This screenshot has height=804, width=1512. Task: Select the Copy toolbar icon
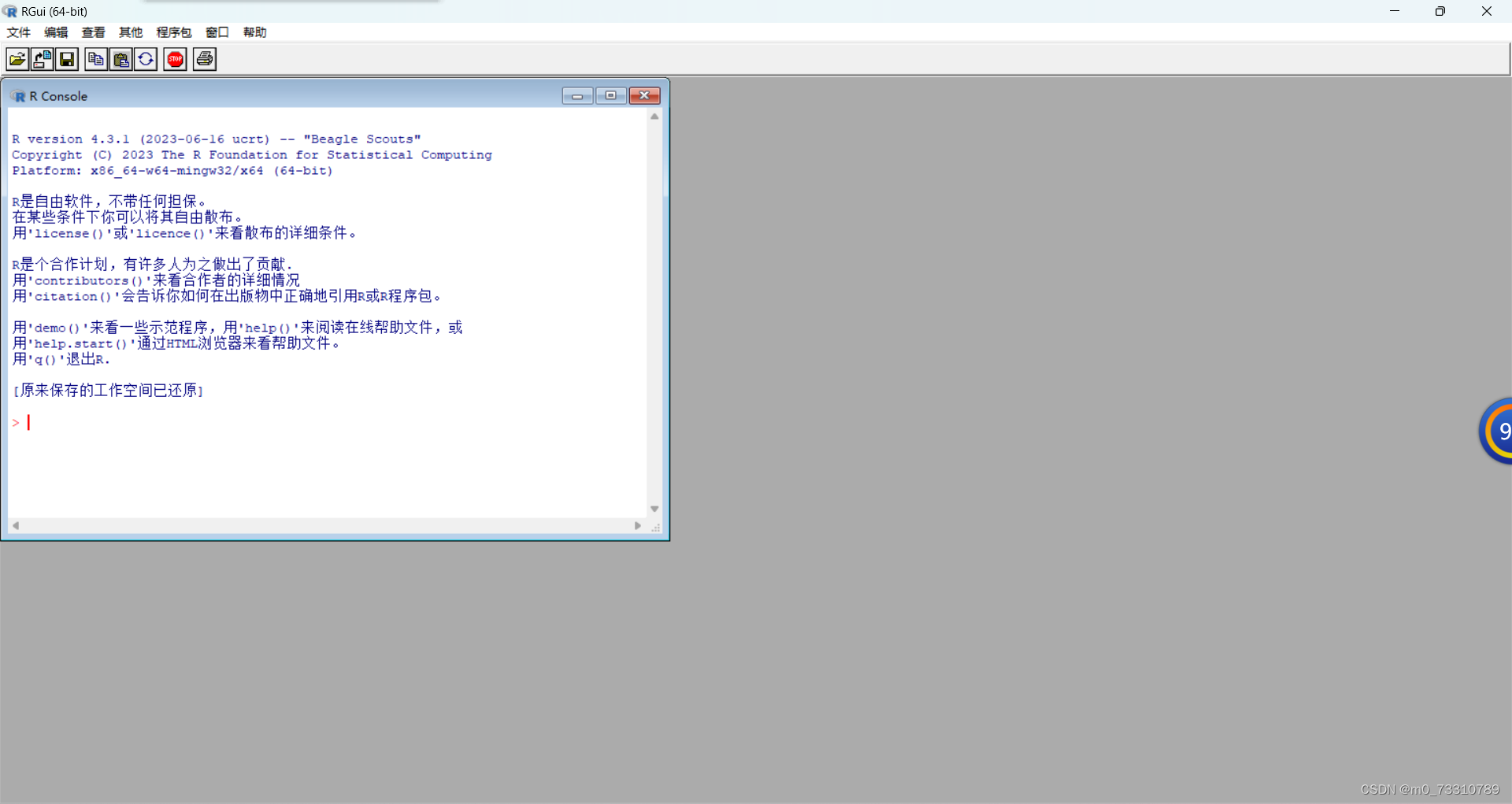coord(95,59)
